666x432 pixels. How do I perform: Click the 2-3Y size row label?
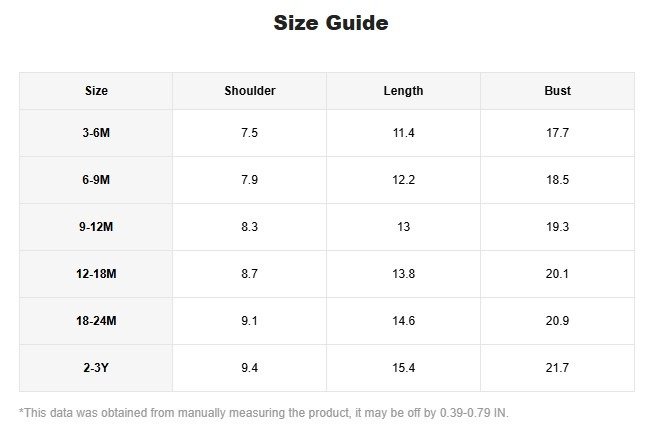point(96,368)
